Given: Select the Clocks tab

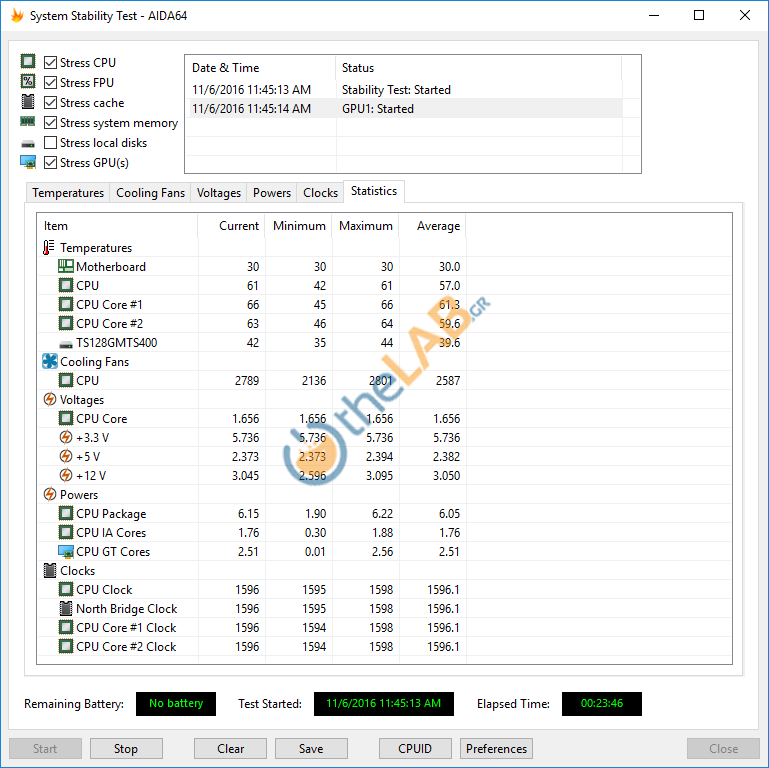Looking at the screenshot, I should tap(320, 193).
